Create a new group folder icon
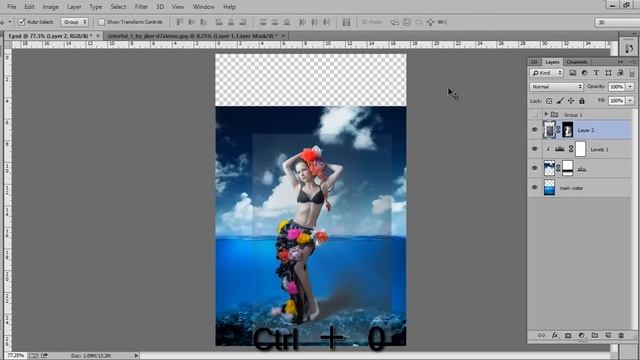The width and height of the screenshot is (640, 360). (595, 335)
